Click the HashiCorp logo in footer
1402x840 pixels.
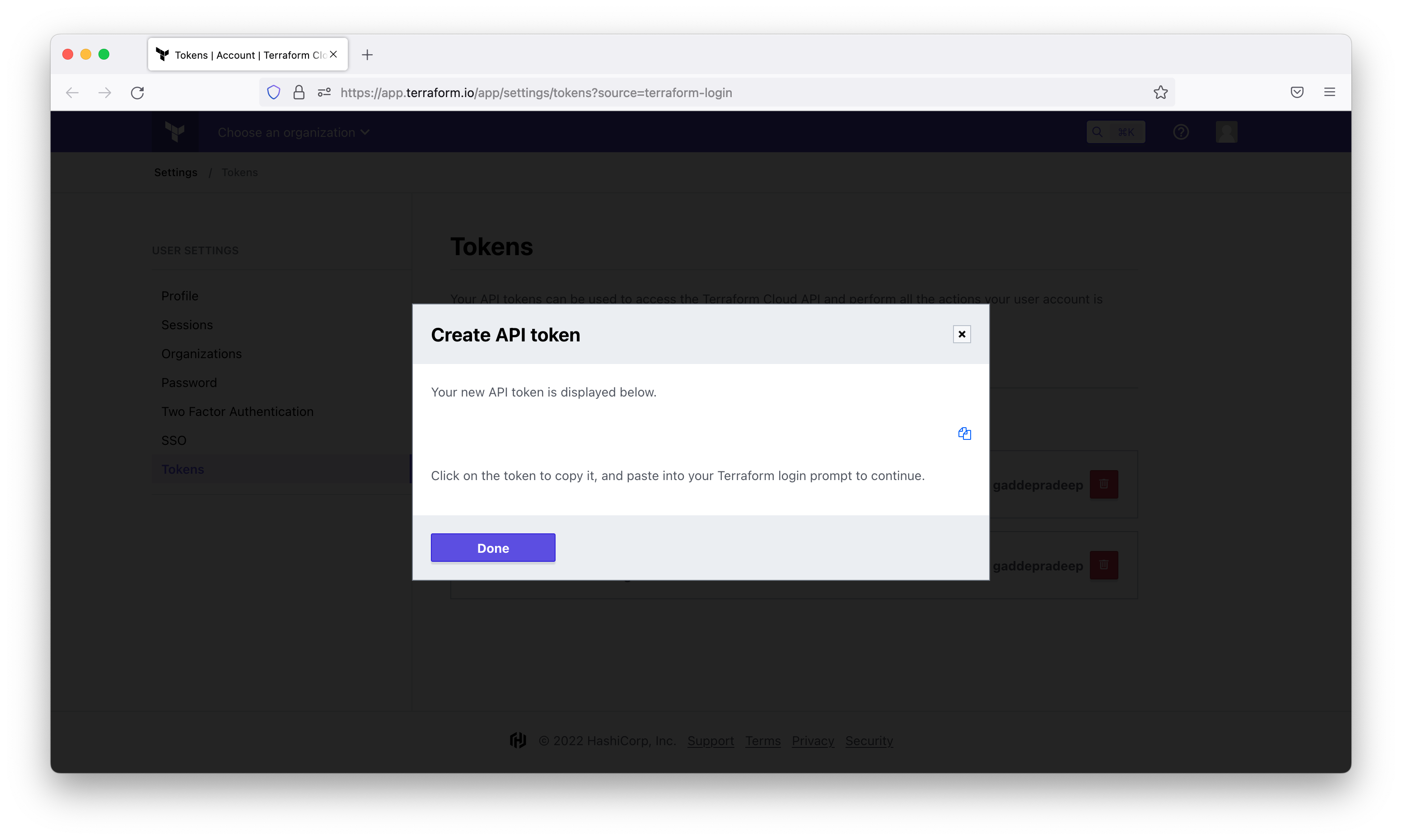click(517, 740)
